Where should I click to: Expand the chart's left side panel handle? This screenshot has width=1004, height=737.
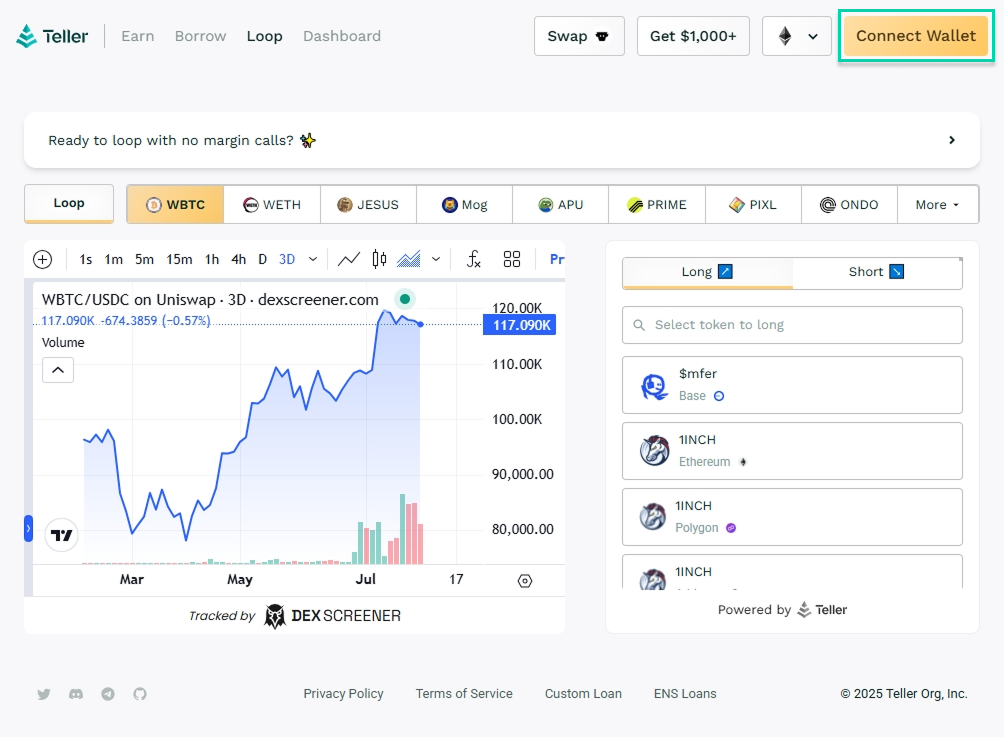[x=28, y=529]
